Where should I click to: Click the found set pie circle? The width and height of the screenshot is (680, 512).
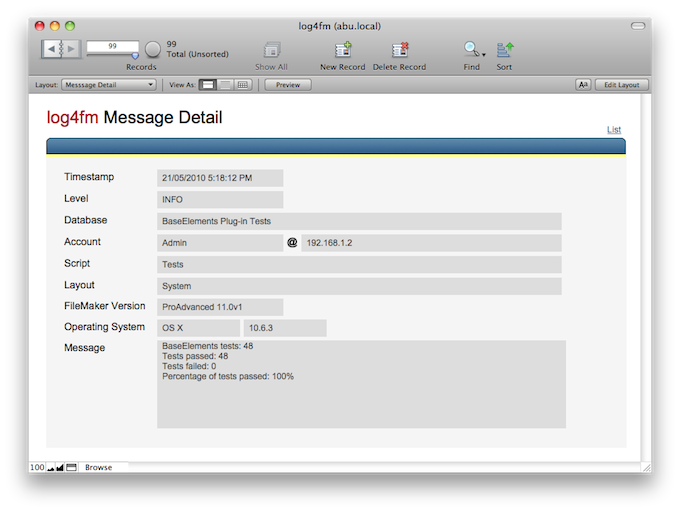pos(153,49)
